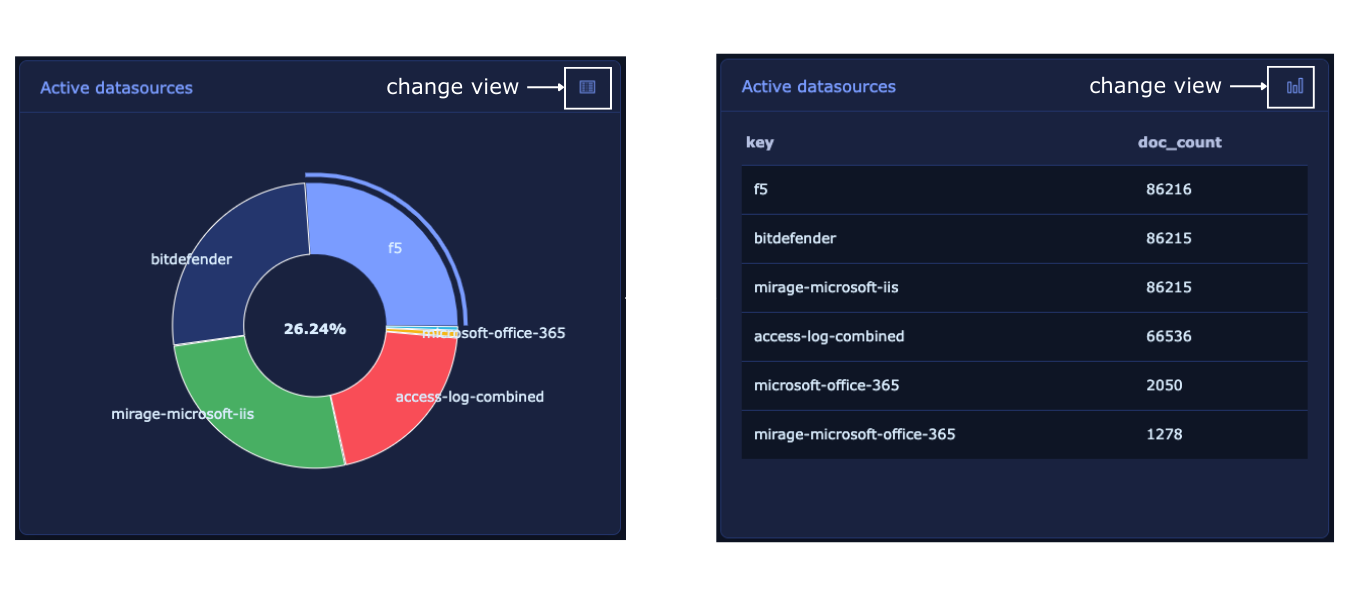Select the f5 table row key
1366x600 pixels.
[761, 189]
